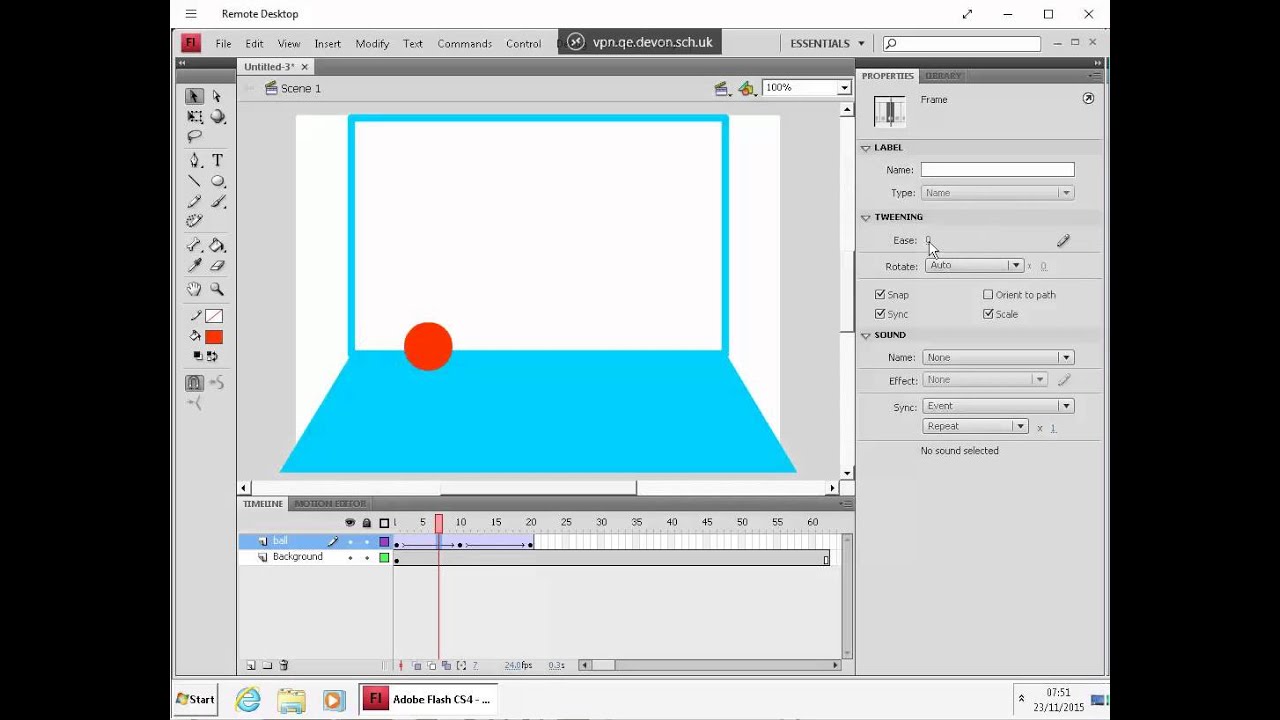The width and height of the screenshot is (1280, 720).
Task: Toggle the Scale checkbox
Action: (x=988, y=314)
